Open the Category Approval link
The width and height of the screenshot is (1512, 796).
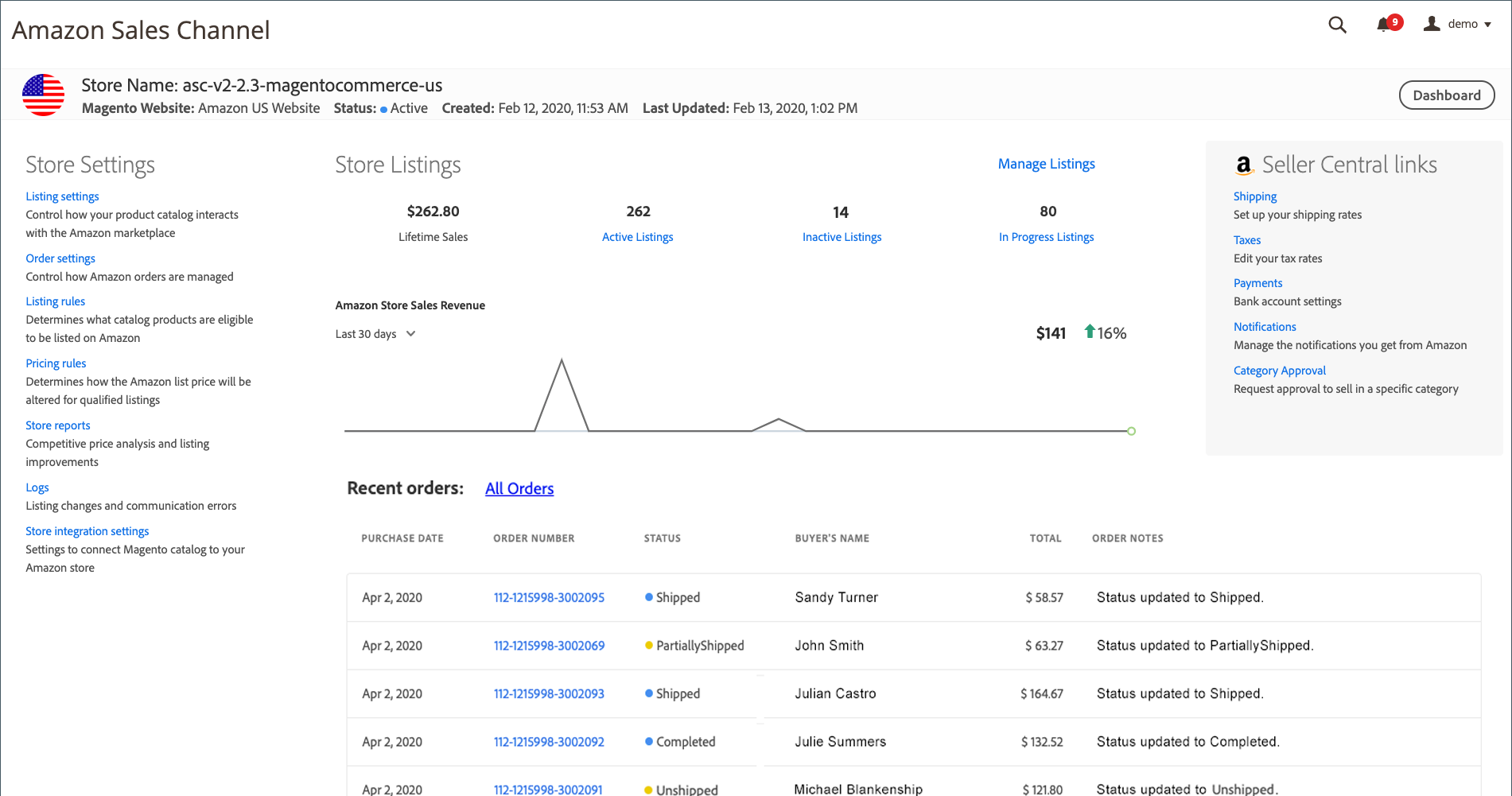(1279, 370)
